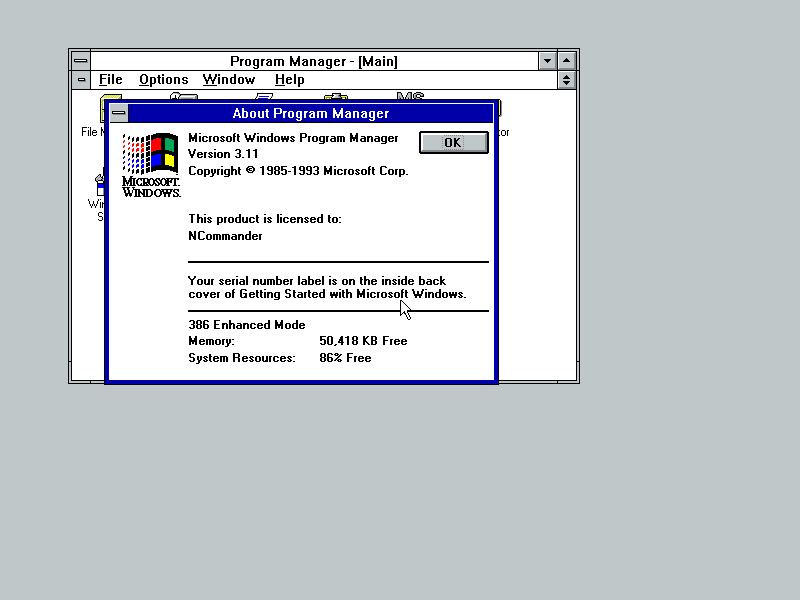Open the Options menu
This screenshot has height=600, width=800.
tap(164, 80)
